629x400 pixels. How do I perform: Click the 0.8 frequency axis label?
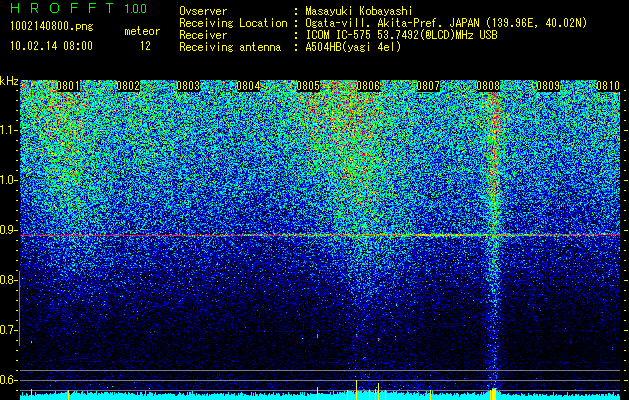8,280
